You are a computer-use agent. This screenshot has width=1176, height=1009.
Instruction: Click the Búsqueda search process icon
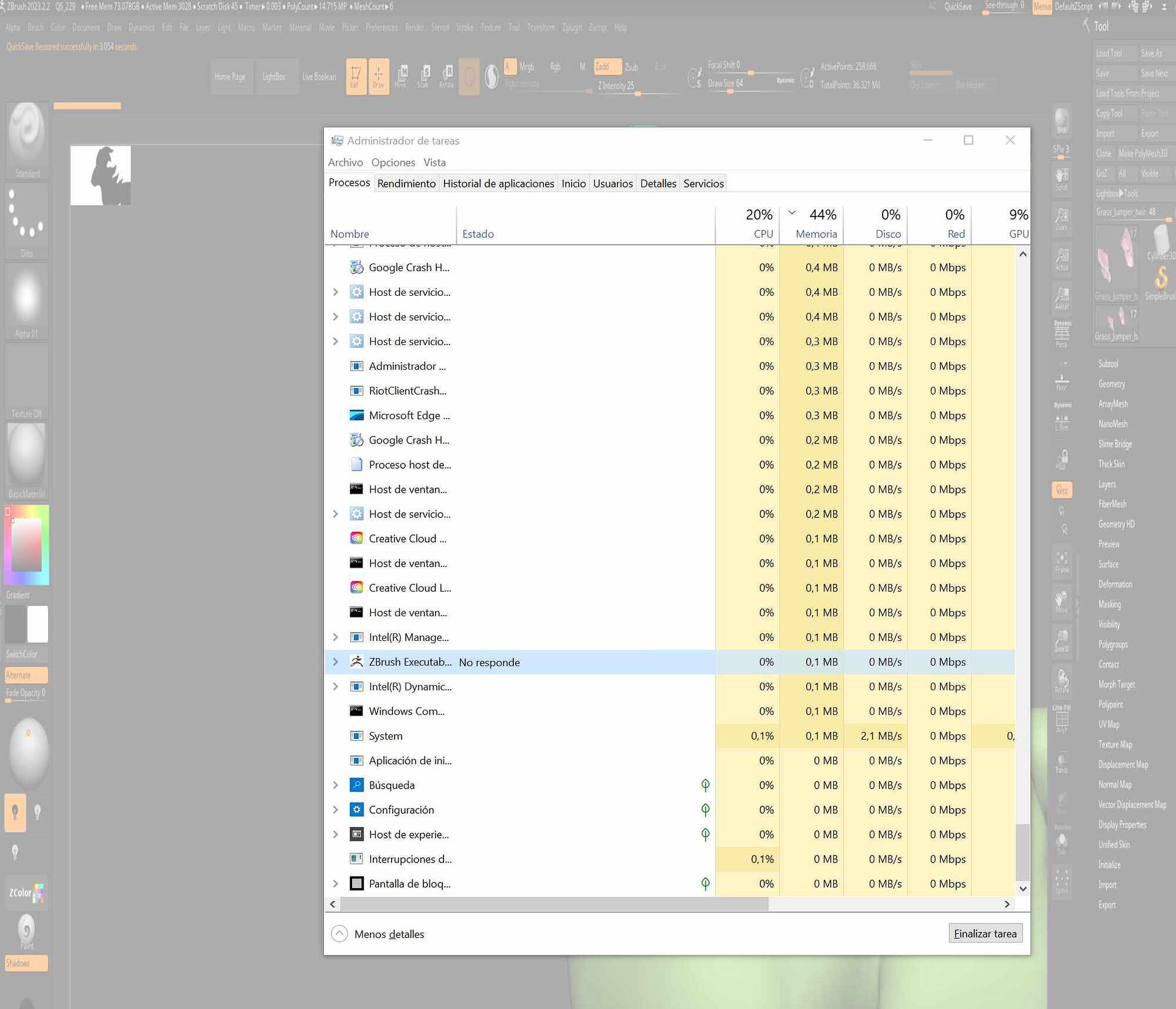coord(356,785)
